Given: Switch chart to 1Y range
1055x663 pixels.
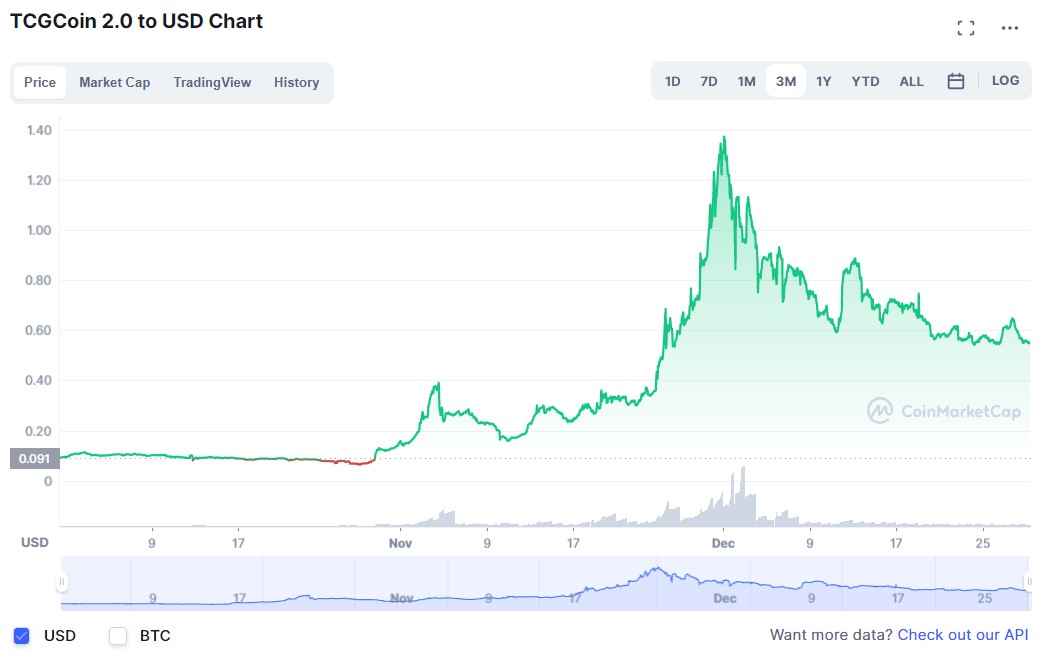Looking at the screenshot, I should click(x=824, y=81).
